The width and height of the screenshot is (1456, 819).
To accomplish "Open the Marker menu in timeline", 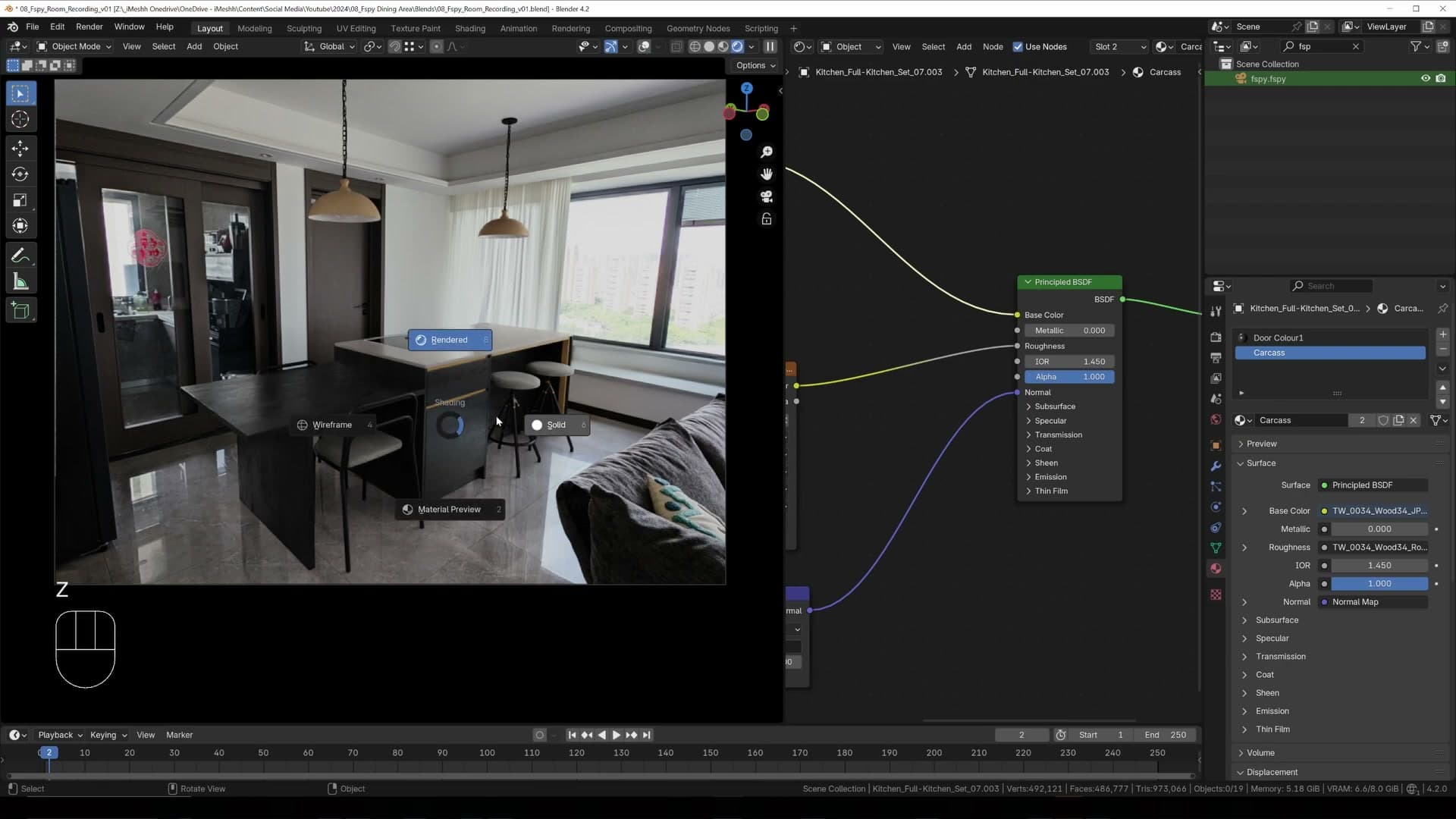I will [180, 735].
